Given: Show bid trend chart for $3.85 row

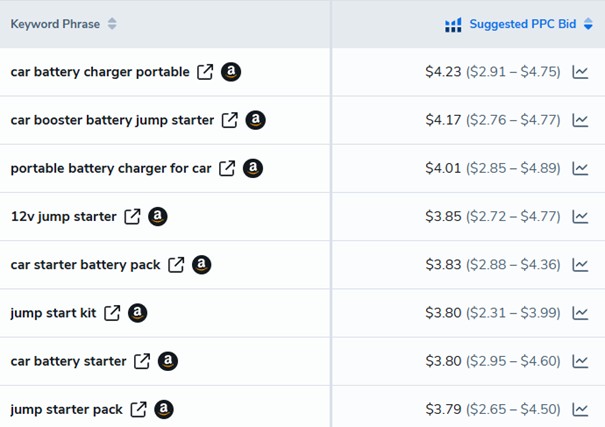Looking at the screenshot, I should [x=580, y=216].
